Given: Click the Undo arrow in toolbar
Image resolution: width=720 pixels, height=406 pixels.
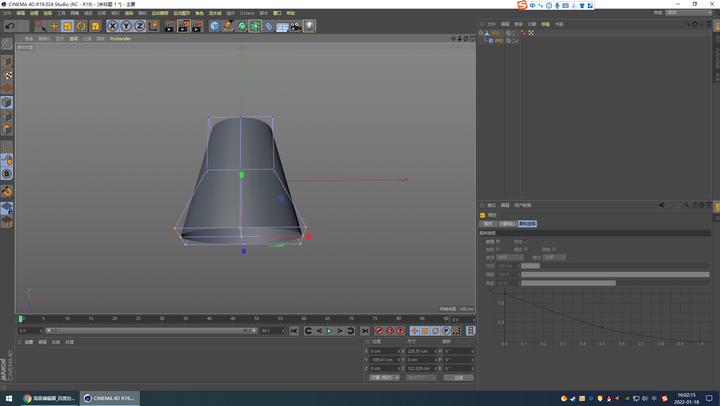Looking at the screenshot, I should [10, 26].
